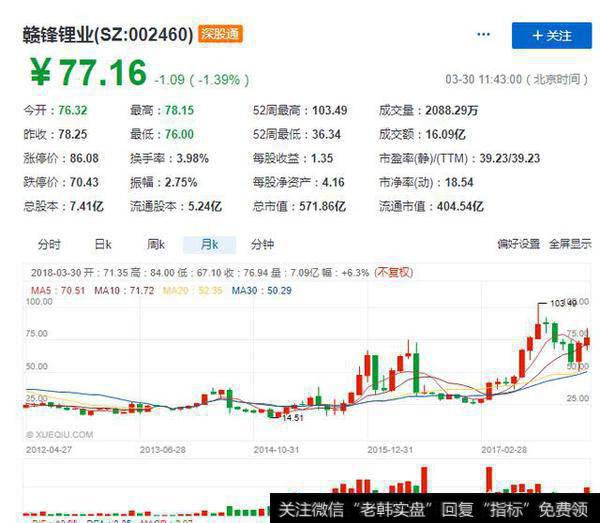Click the 最低 value 76.00
The width and height of the screenshot is (600, 523).
(x=179, y=134)
